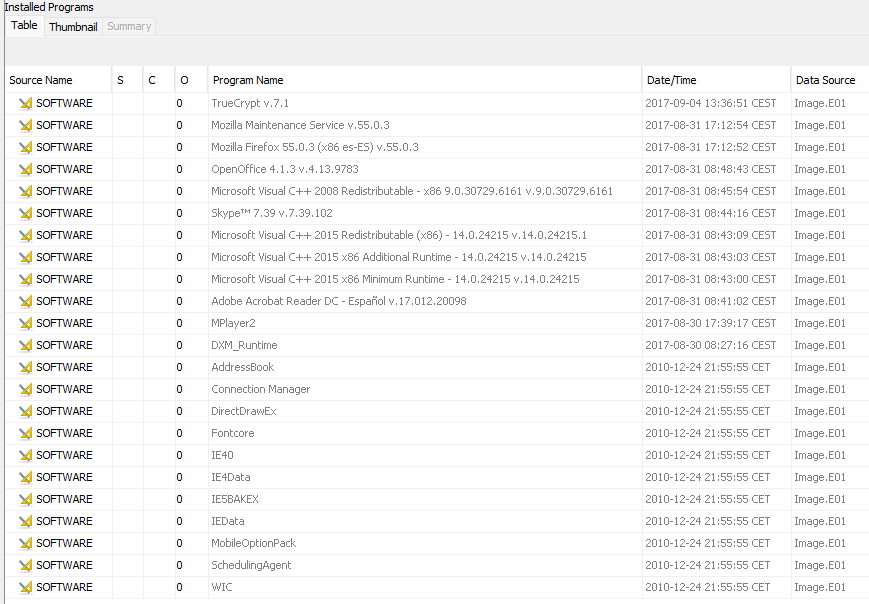Select Microsoft Visual C++ 2008 Redistributable entry
This screenshot has height=604, width=869.
(x=412, y=191)
